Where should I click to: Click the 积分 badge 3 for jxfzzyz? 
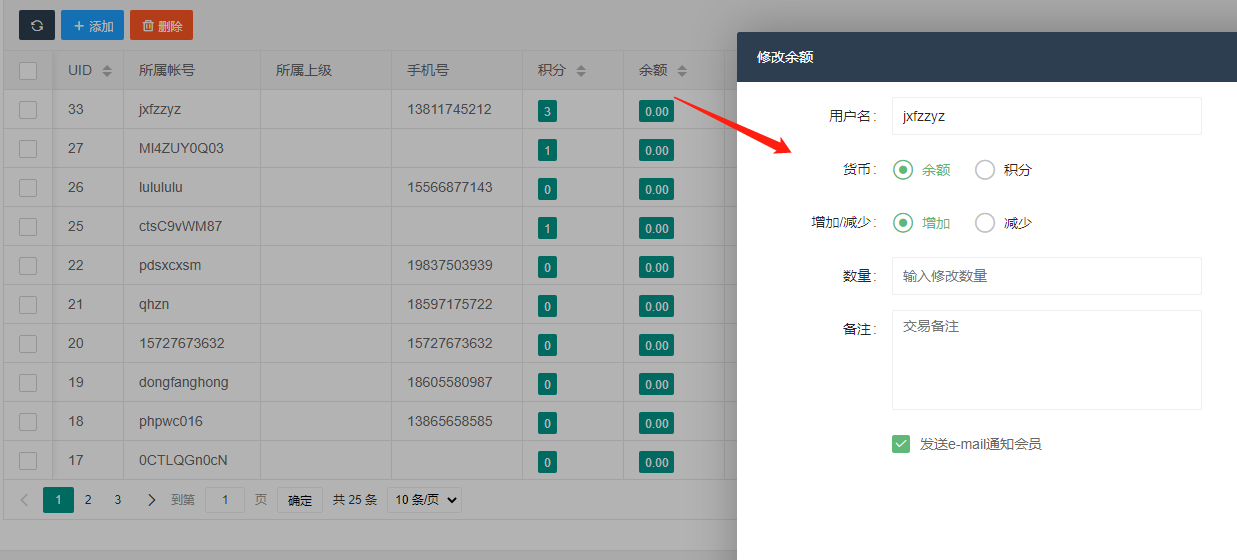pyautogui.click(x=547, y=111)
